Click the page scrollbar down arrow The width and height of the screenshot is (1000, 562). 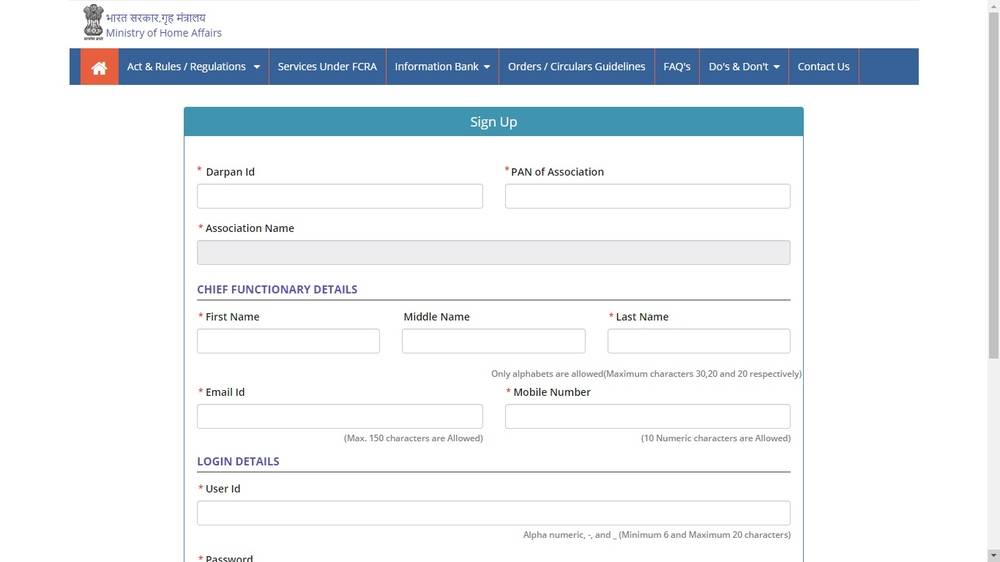994,556
